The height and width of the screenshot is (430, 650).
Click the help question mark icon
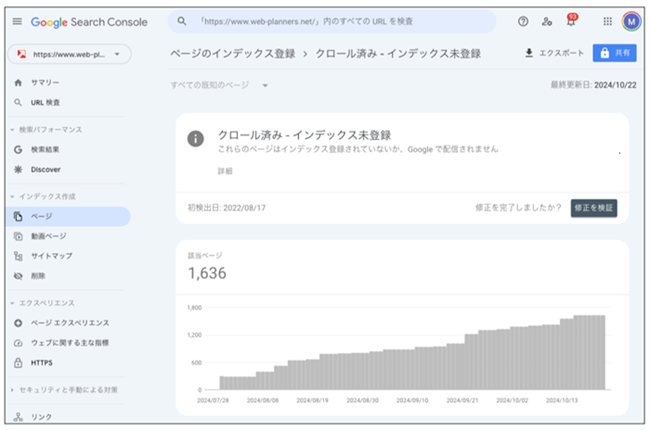523,21
